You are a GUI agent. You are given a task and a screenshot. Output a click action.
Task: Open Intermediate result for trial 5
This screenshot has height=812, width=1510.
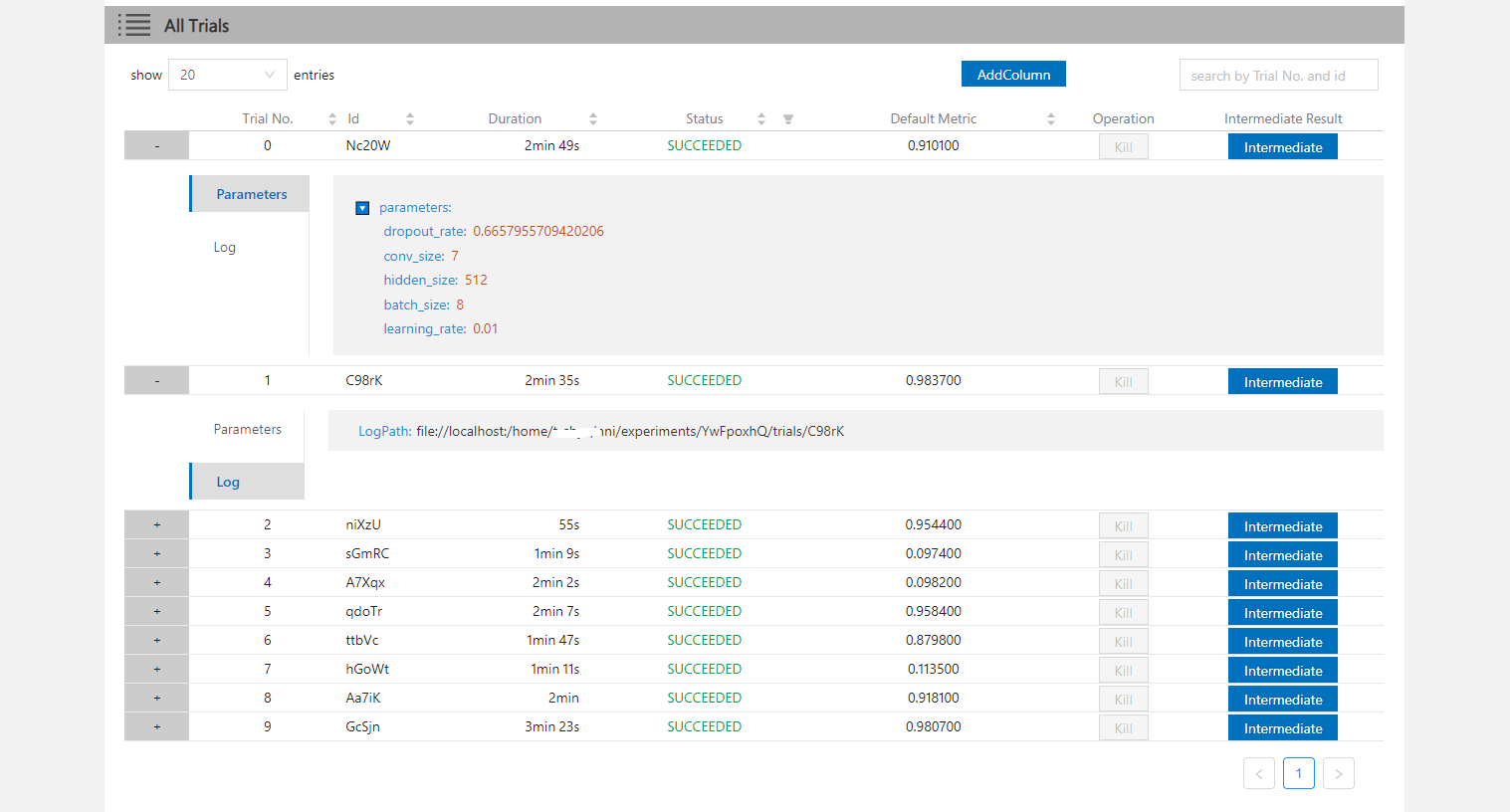1282,613
